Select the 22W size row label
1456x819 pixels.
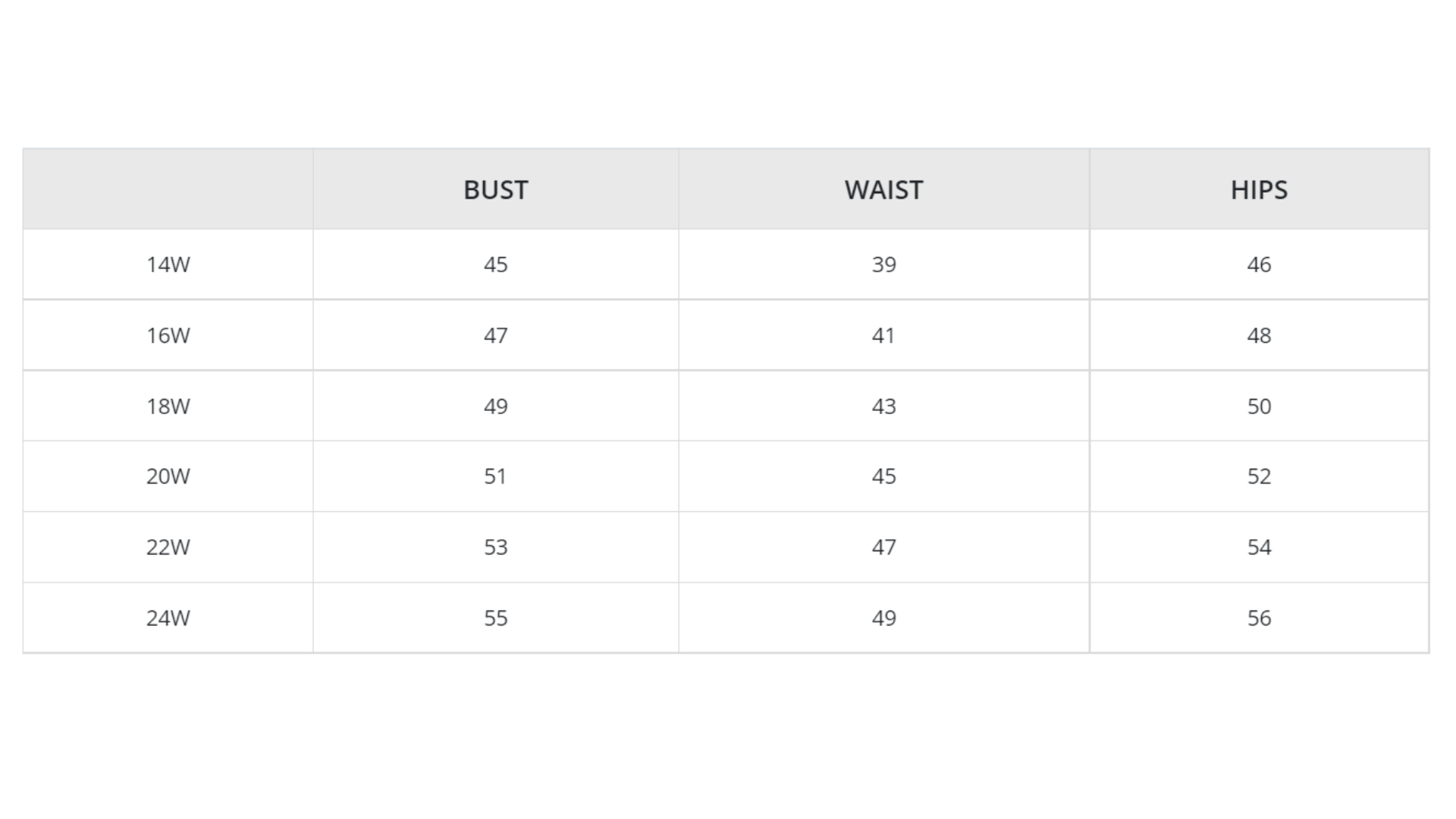pyautogui.click(x=168, y=548)
